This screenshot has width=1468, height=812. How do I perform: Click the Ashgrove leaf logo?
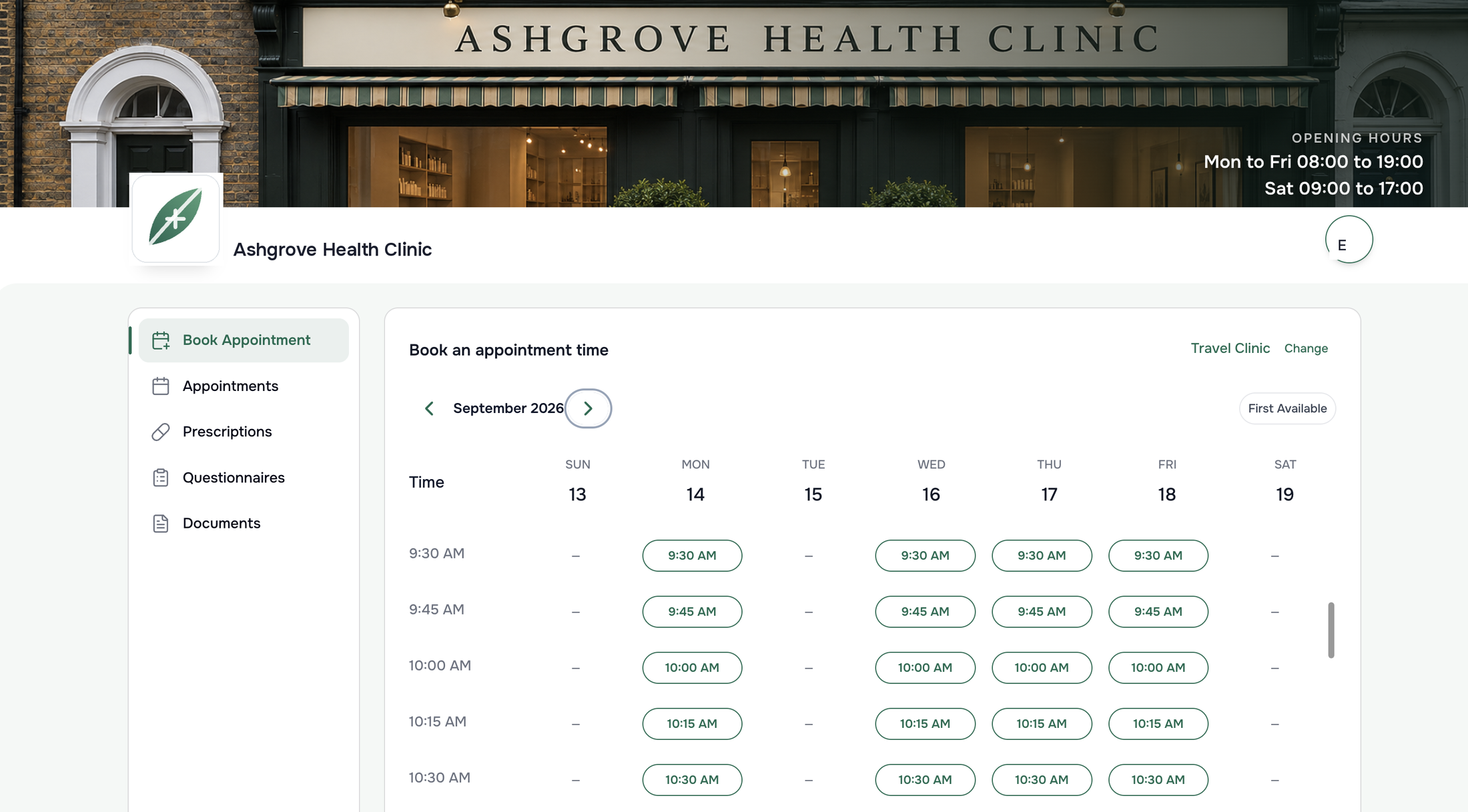click(176, 218)
